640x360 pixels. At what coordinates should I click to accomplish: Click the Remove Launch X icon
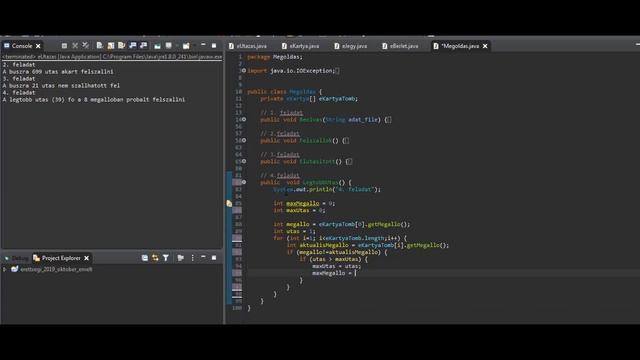point(75,46)
